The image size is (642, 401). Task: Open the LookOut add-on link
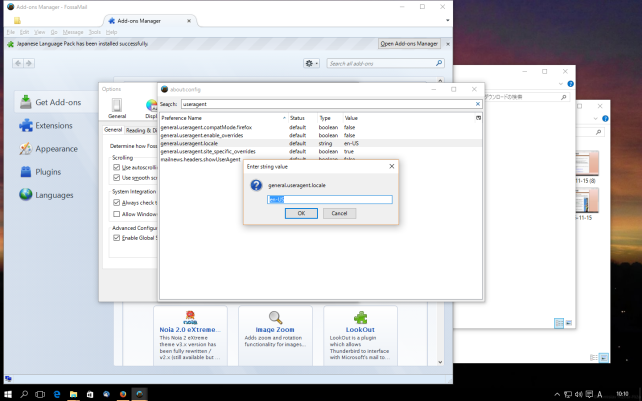coord(360,330)
